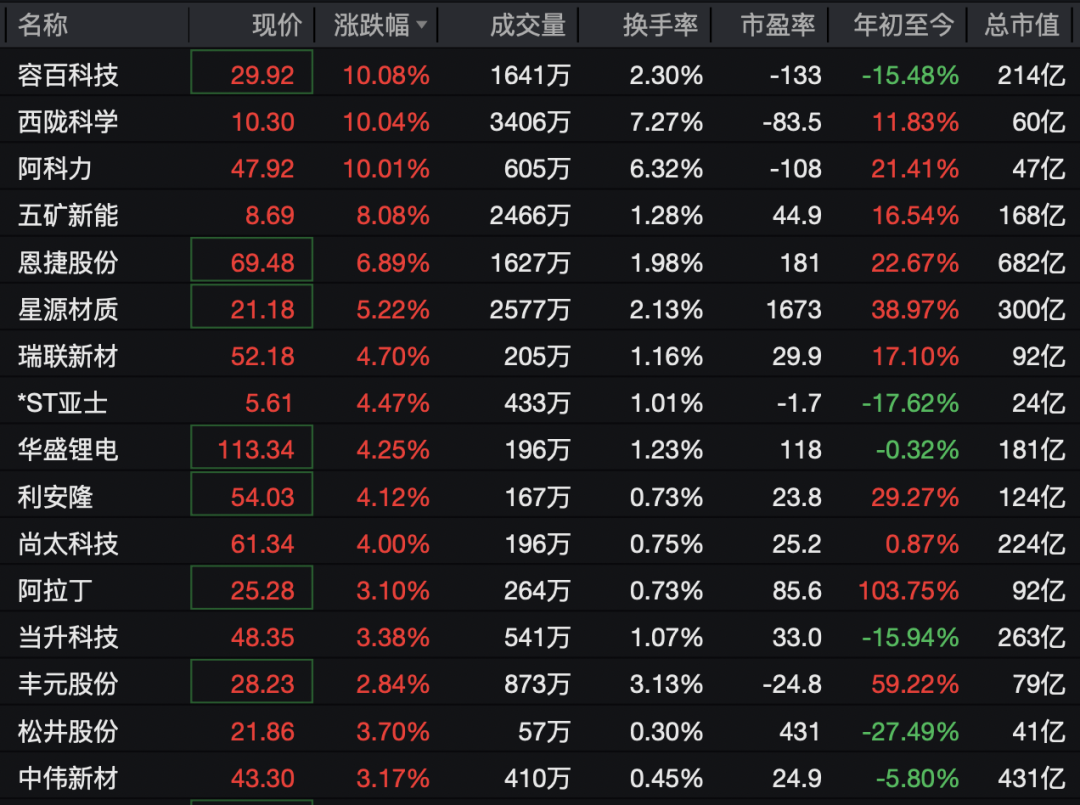Click price 5.61 of *ST亚士
Viewport: 1080px width, 805px height.
(x=269, y=403)
